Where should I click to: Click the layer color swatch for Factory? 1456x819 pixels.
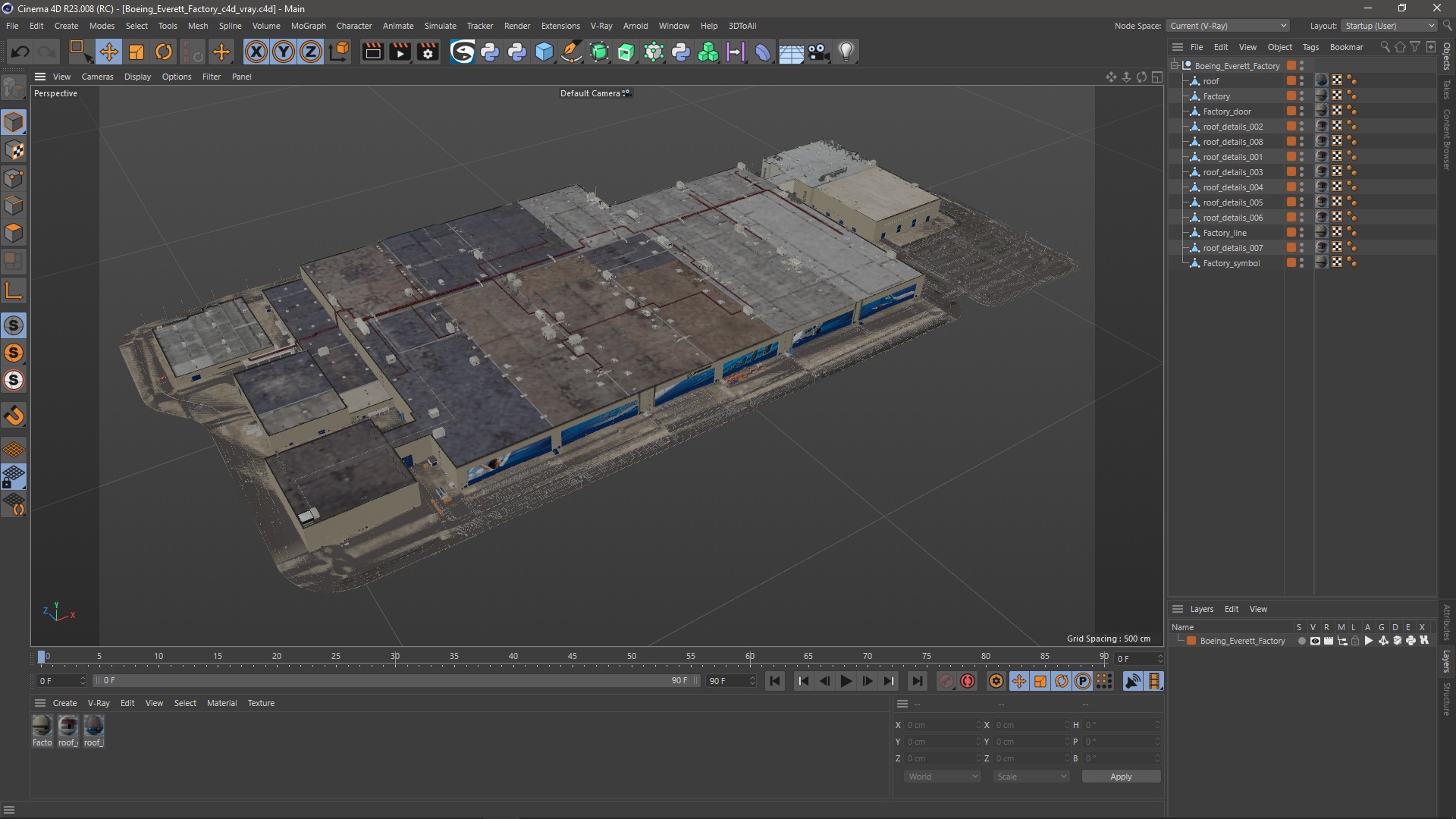tap(1291, 96)
